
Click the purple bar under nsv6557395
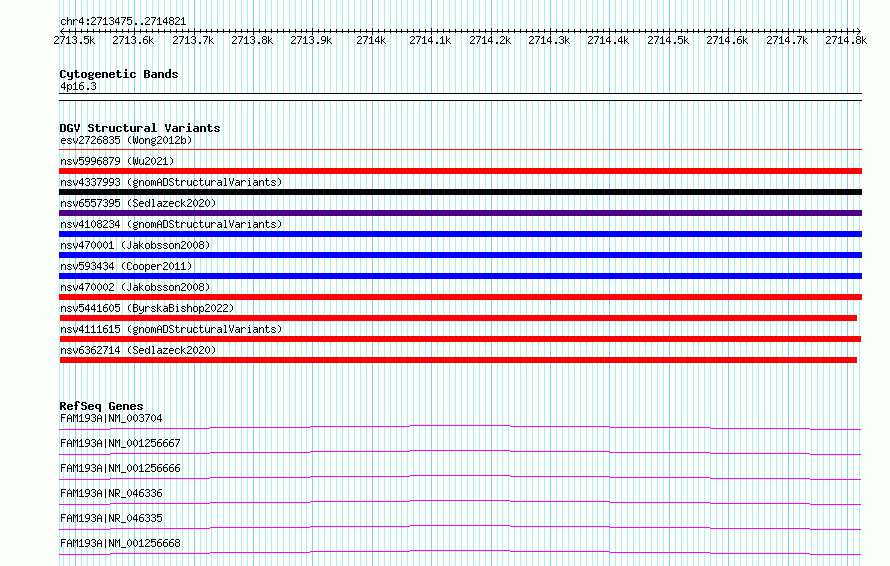[x=460, y=213]
